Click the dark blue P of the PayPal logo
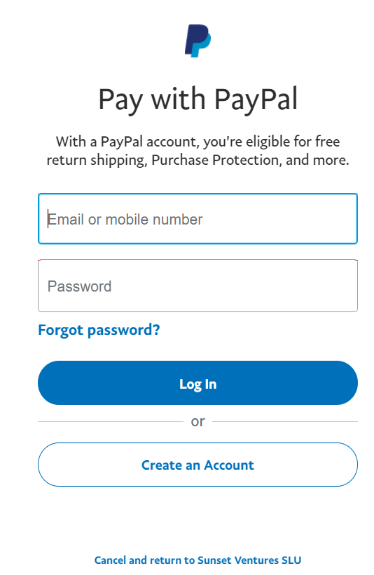 [194, 37]
